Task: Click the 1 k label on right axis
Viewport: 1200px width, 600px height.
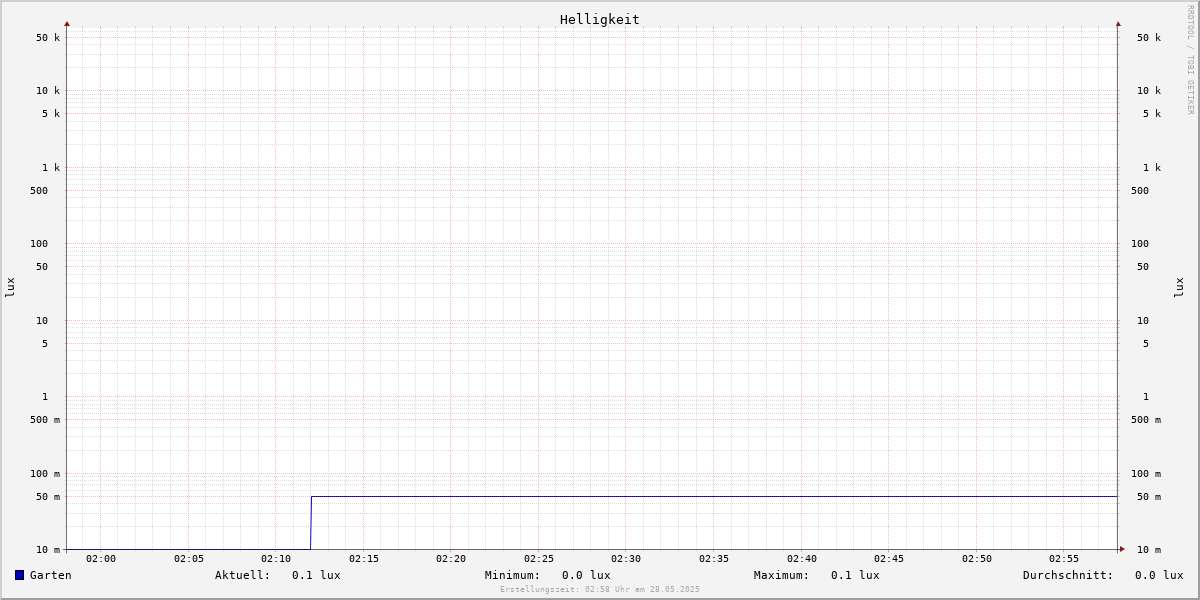Action: (x=1152, y=168)
